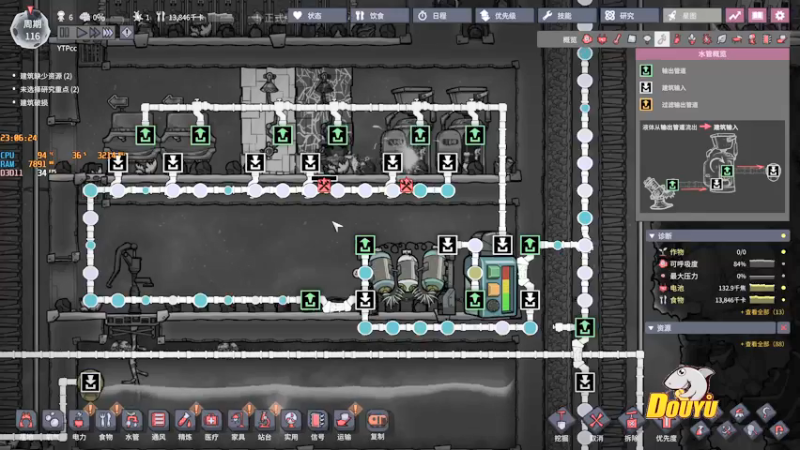Expand 查看全部 (13) diagnostics list

762,312
